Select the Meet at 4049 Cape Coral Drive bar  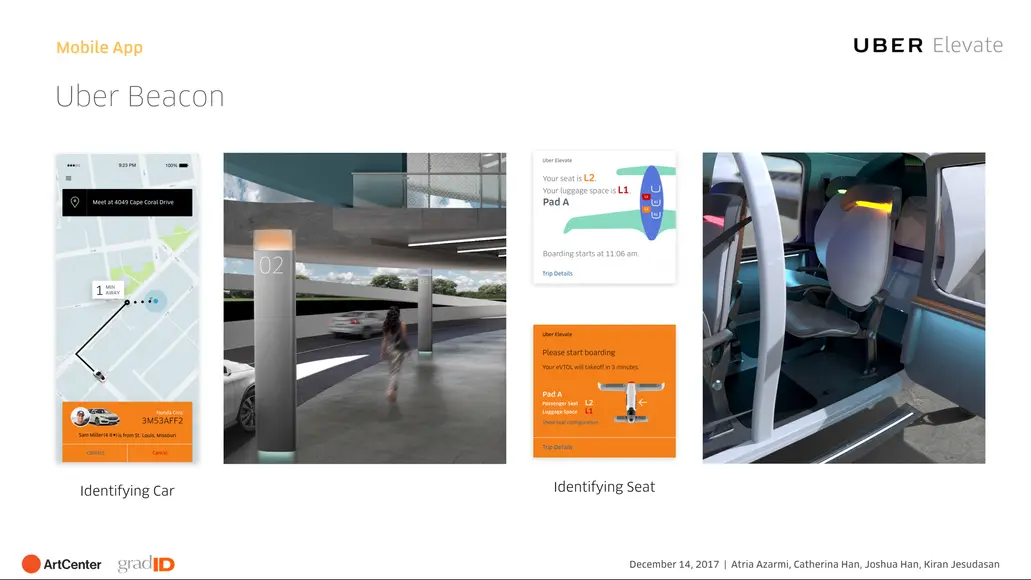[128, 203]
